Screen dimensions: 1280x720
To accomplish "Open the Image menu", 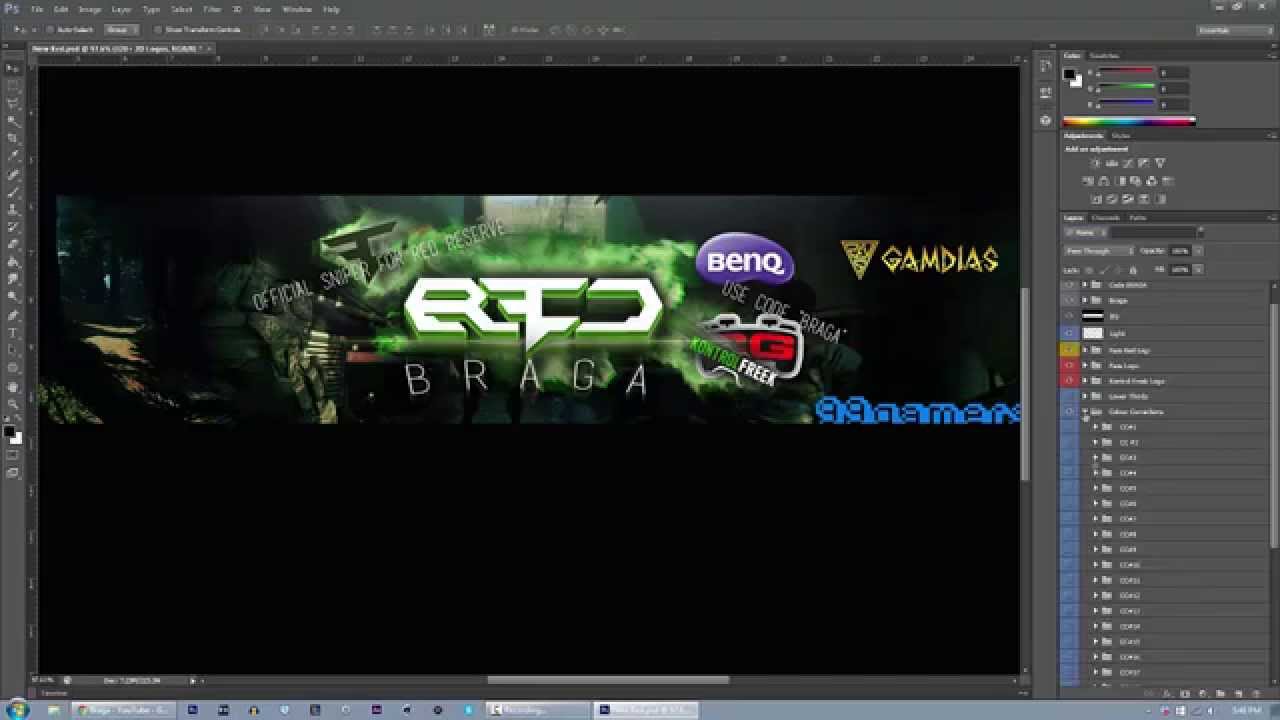I will [x=90, y=9].
